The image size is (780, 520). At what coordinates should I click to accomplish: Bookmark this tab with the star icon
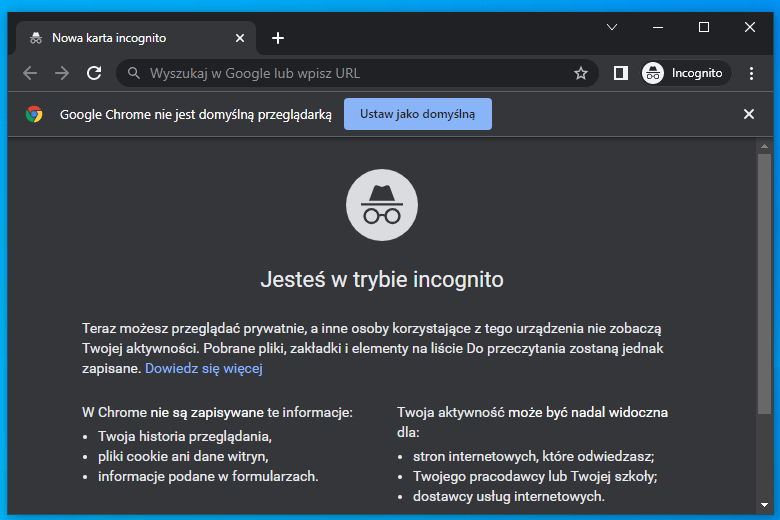click(581, 74)
